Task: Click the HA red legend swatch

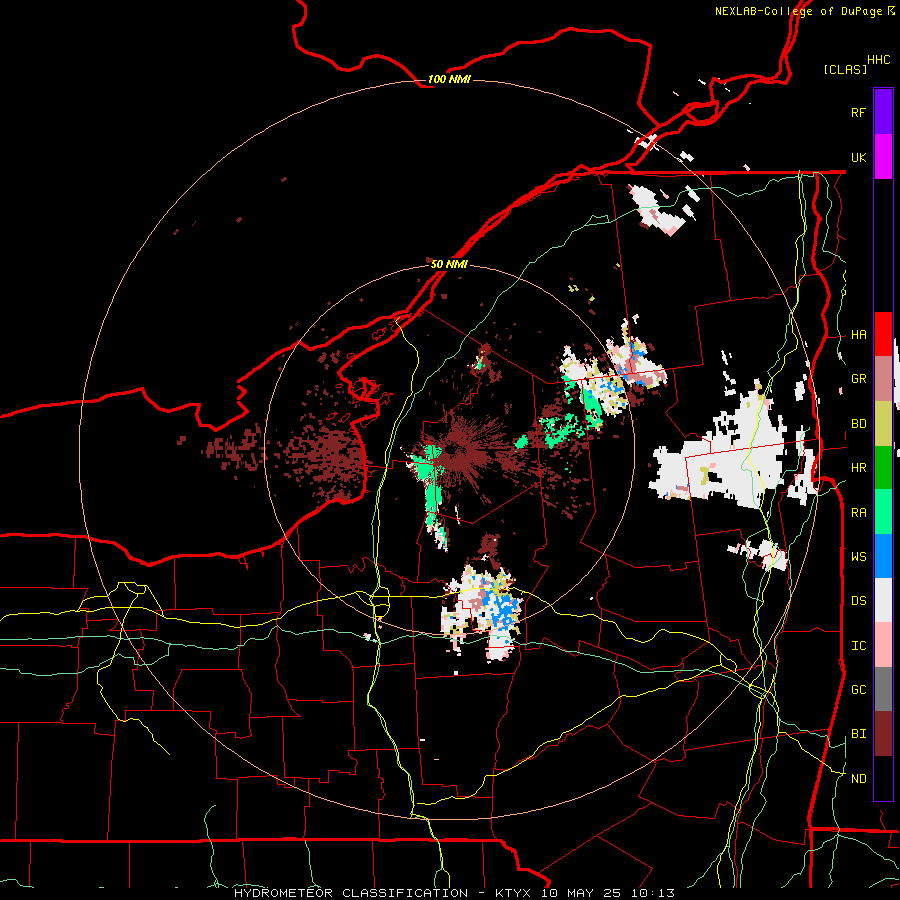Action: (x=883, y=334)
